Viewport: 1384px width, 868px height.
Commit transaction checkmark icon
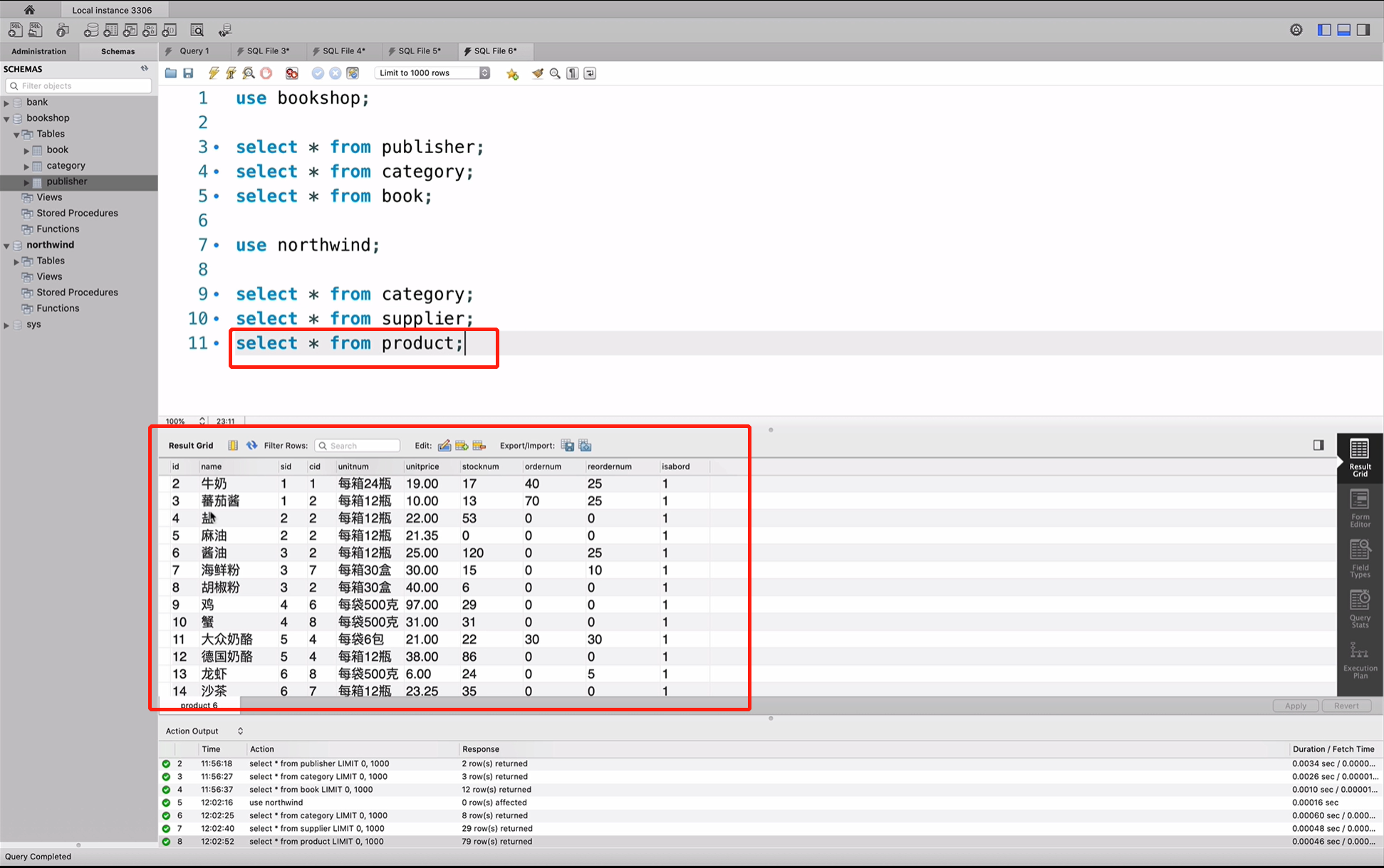pyautogui.click(x=318, y=73)
